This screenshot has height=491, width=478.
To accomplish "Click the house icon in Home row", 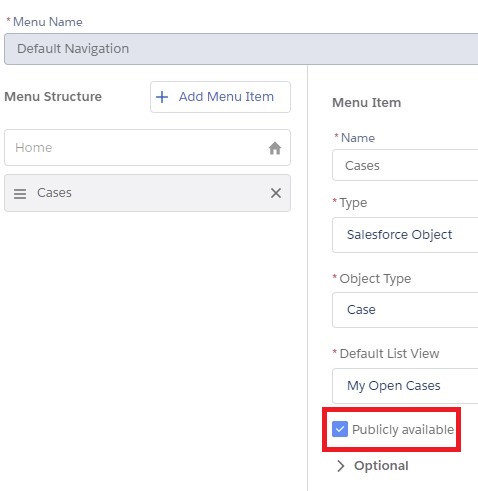I will pyautogui.click(x=275, y=148).
